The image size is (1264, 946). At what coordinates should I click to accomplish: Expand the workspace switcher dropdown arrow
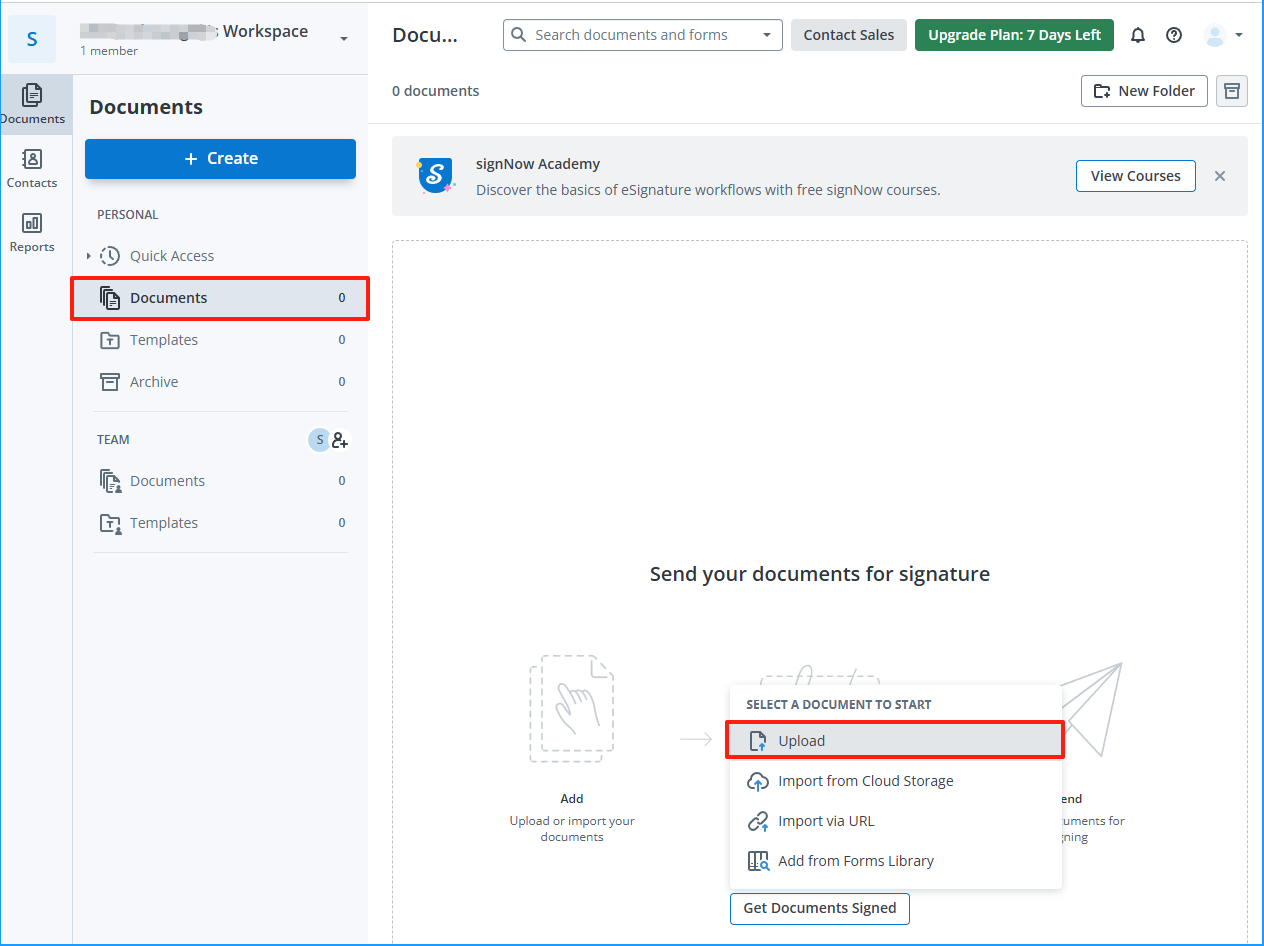point(344,39)
